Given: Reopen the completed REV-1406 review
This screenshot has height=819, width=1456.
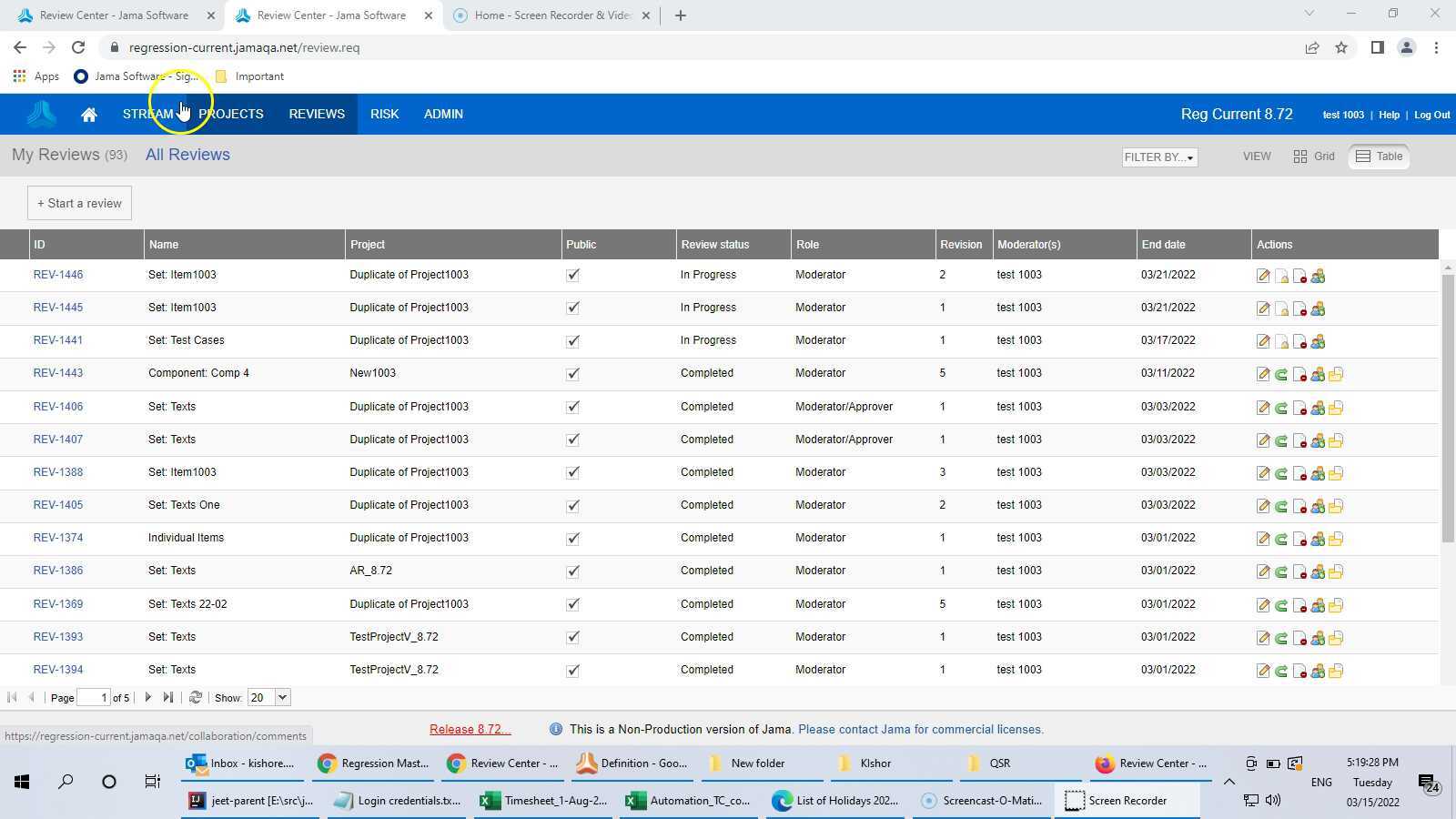Looking at the screenshot, I should tap(1281, 407).
